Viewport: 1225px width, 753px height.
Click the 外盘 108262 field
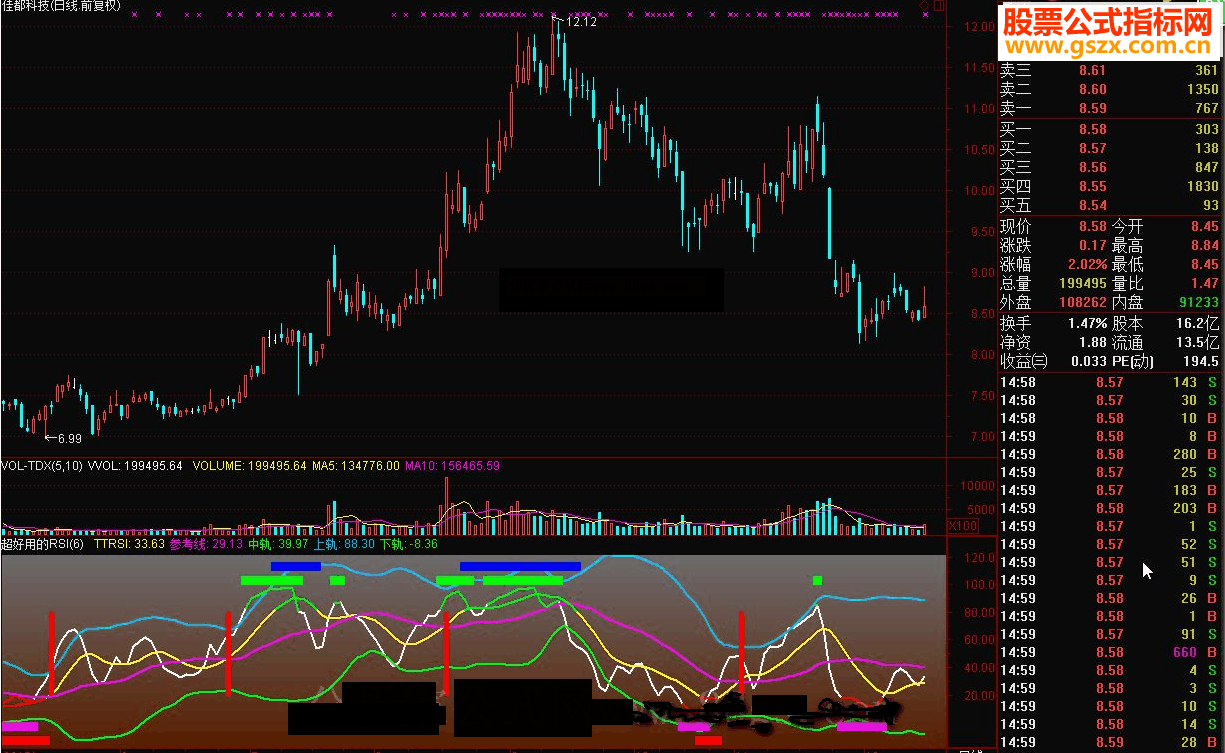1054,302
